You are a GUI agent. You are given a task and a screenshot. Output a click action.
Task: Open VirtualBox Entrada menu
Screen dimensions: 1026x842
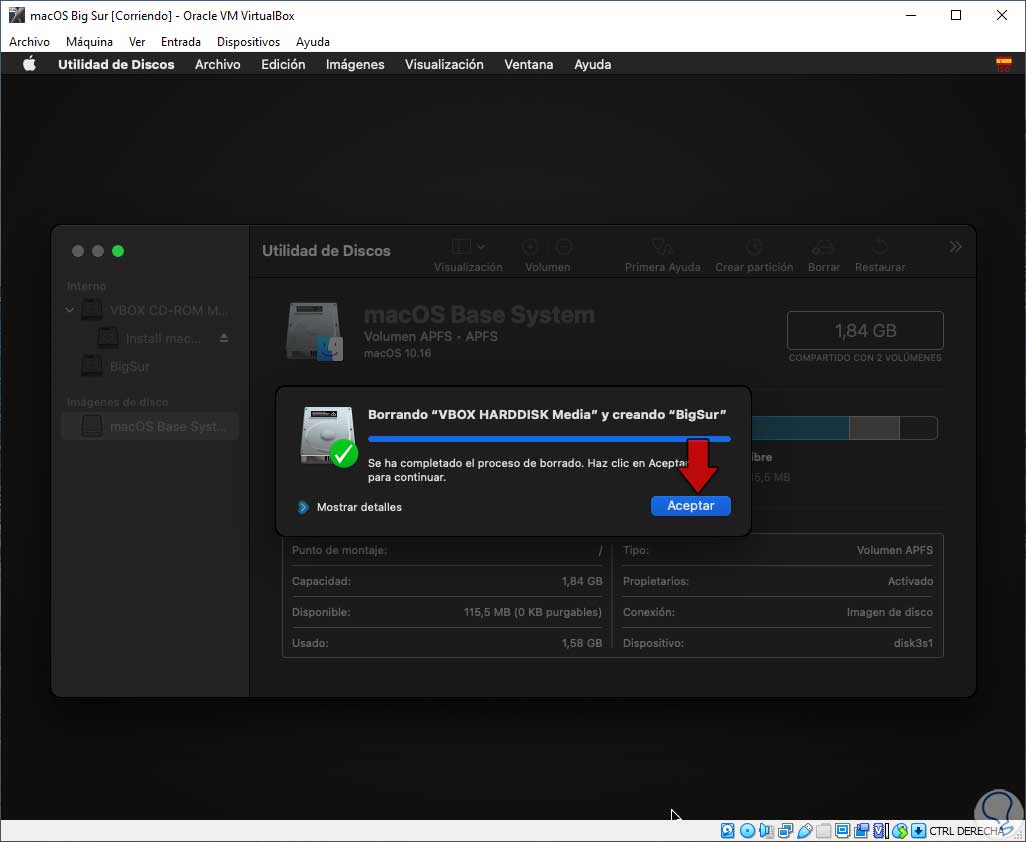point(181,42)
